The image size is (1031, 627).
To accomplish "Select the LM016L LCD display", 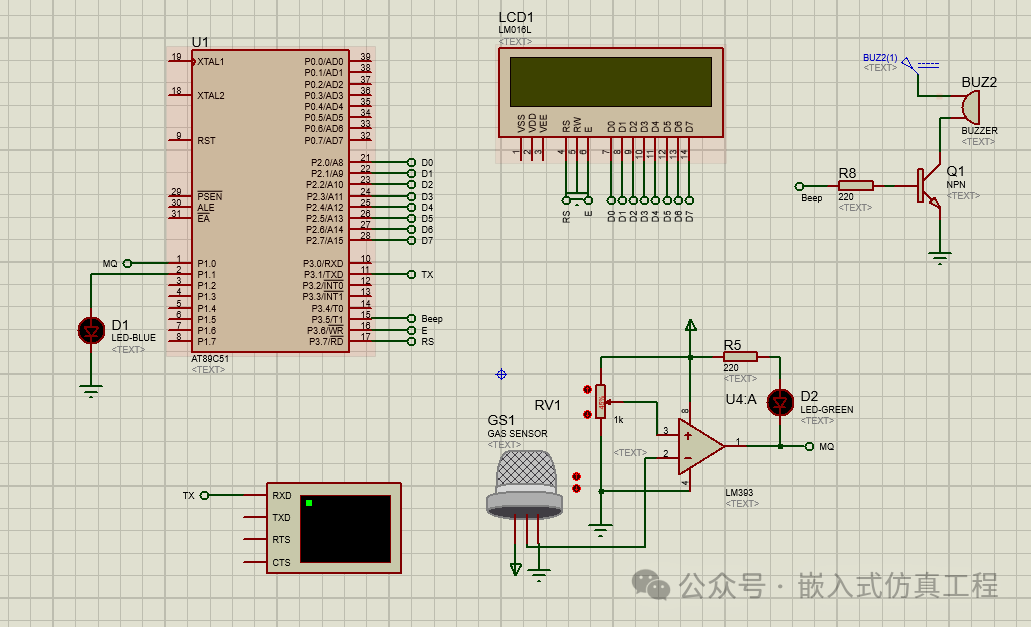I will tap(610, 90).
